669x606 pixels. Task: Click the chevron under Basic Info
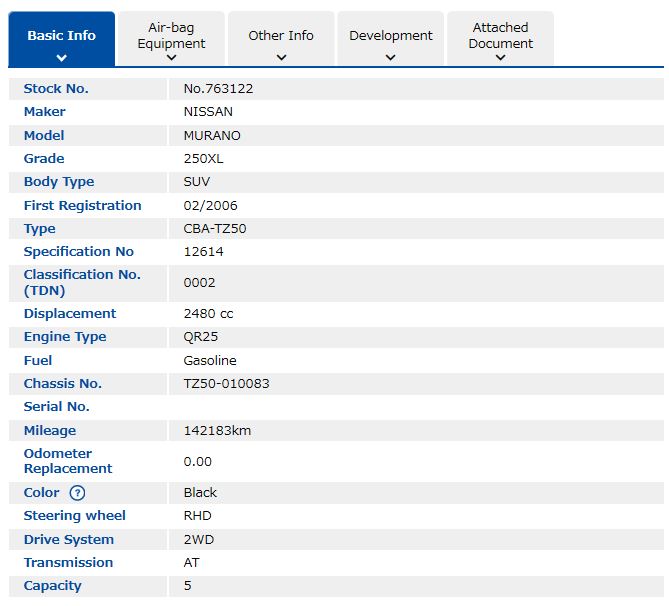(x=61, y=58)
